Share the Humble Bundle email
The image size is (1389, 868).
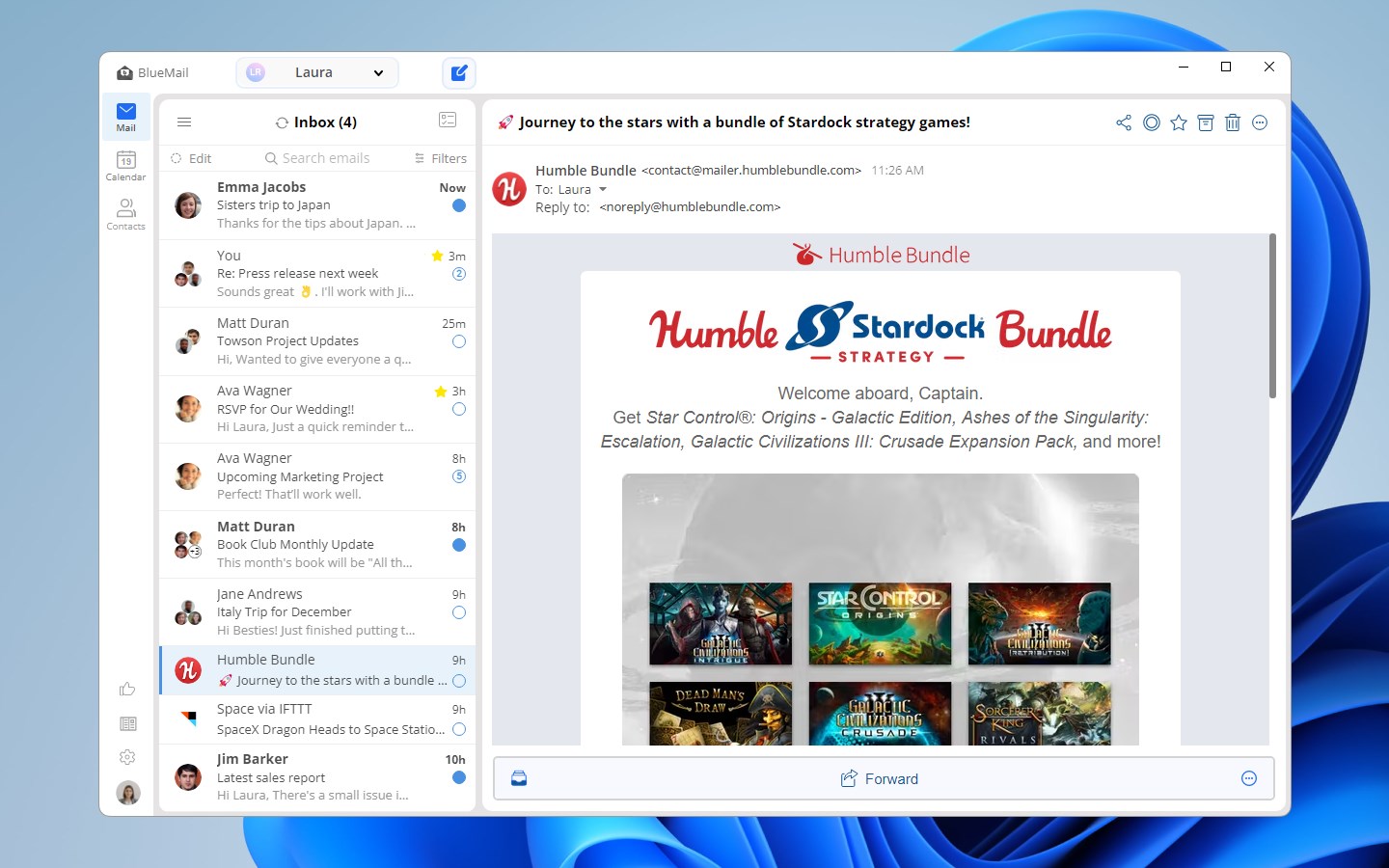coord(1123,122)
